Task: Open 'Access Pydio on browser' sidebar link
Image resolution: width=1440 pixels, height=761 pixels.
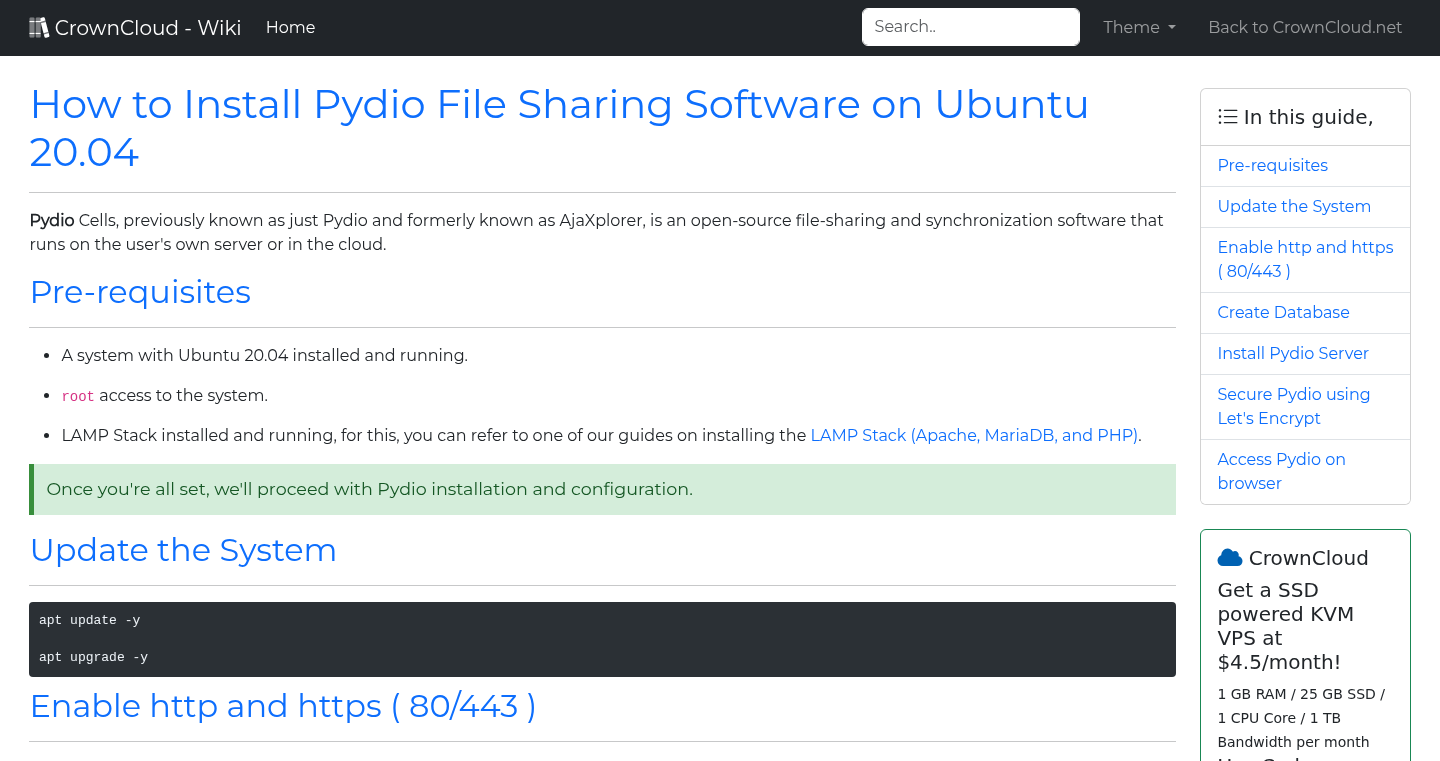Action: point(1281,471)
